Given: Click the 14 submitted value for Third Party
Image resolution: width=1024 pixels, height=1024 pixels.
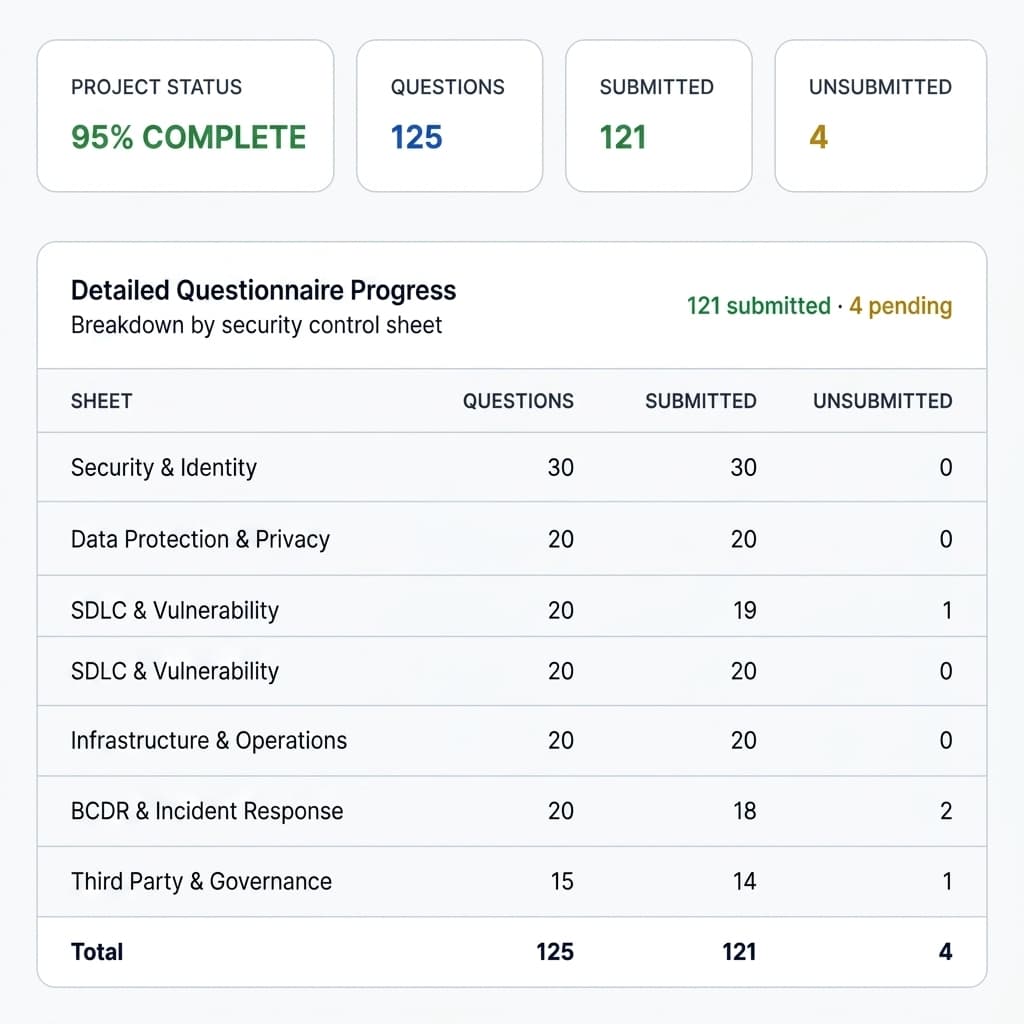Looking at the screenshot, I should tap(744, 882).
